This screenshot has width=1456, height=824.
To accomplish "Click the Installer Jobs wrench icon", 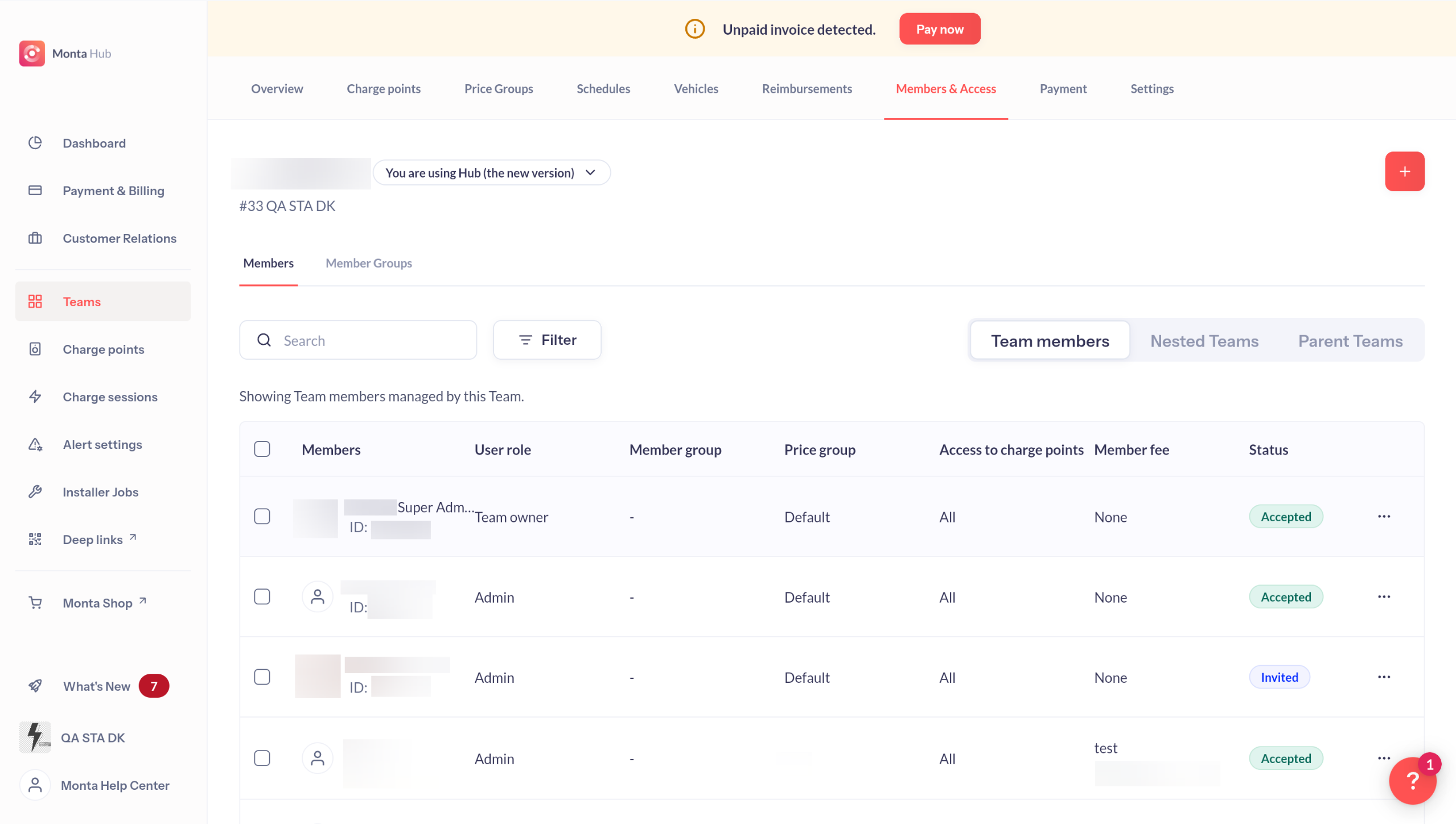I will click(35, 492).
